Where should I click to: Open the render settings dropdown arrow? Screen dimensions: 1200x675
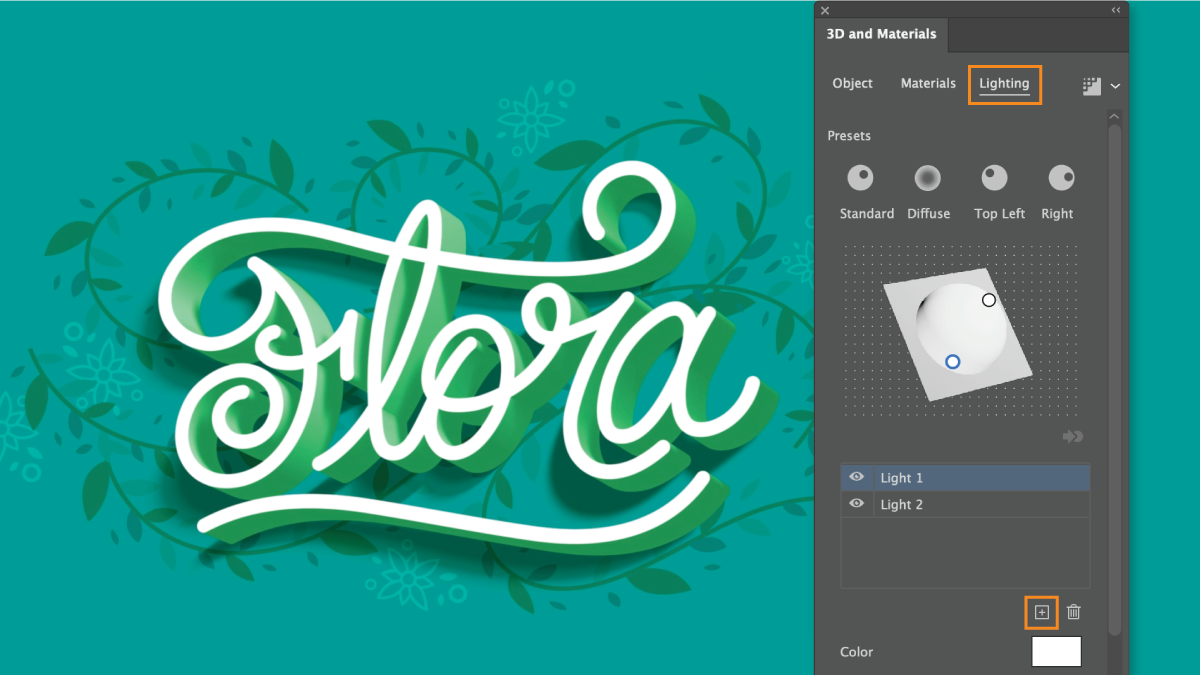[1115, 87]
